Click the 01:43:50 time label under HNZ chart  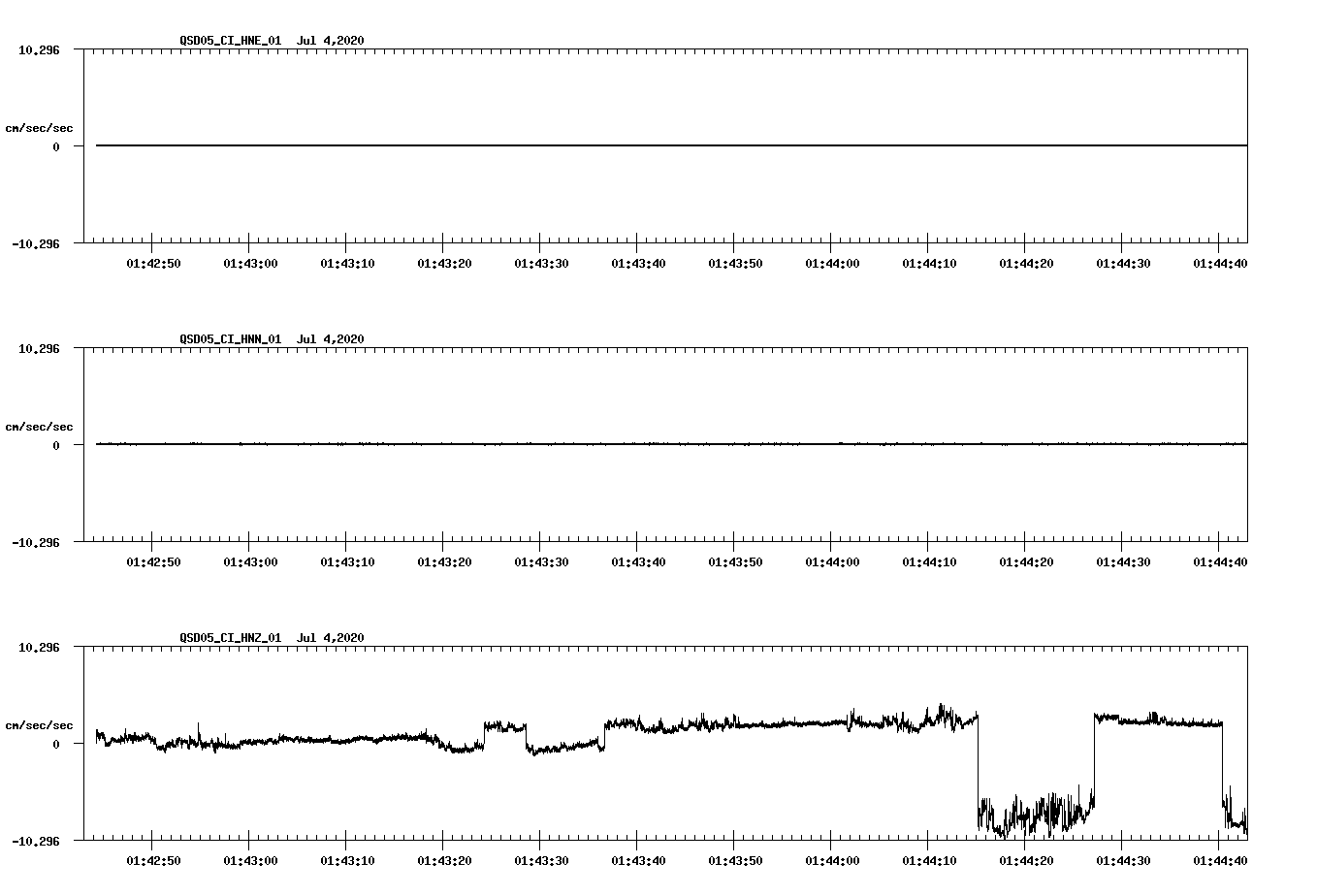click(735, 861)
